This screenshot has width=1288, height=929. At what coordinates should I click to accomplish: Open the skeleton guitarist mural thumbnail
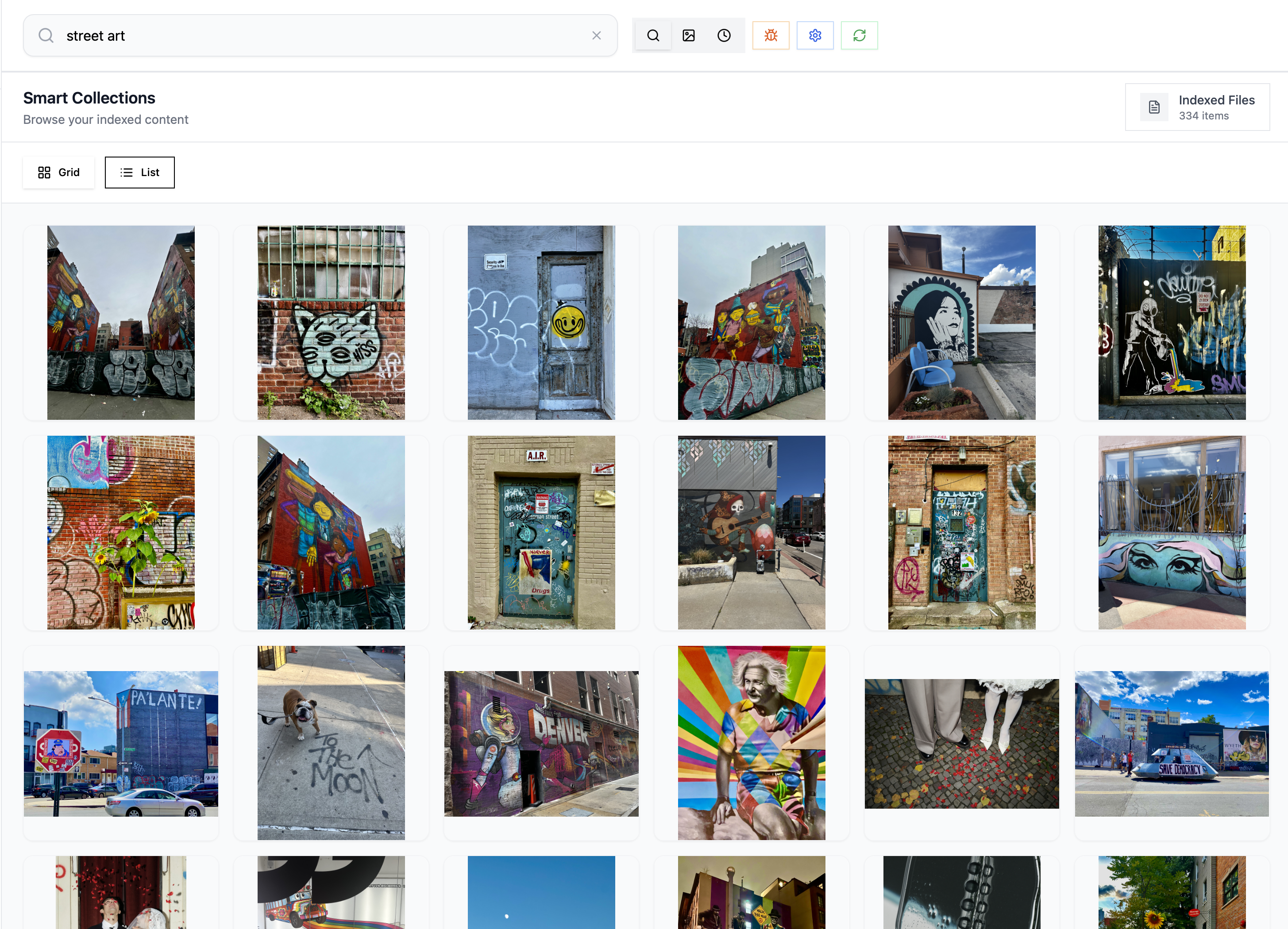click(752, 533)
